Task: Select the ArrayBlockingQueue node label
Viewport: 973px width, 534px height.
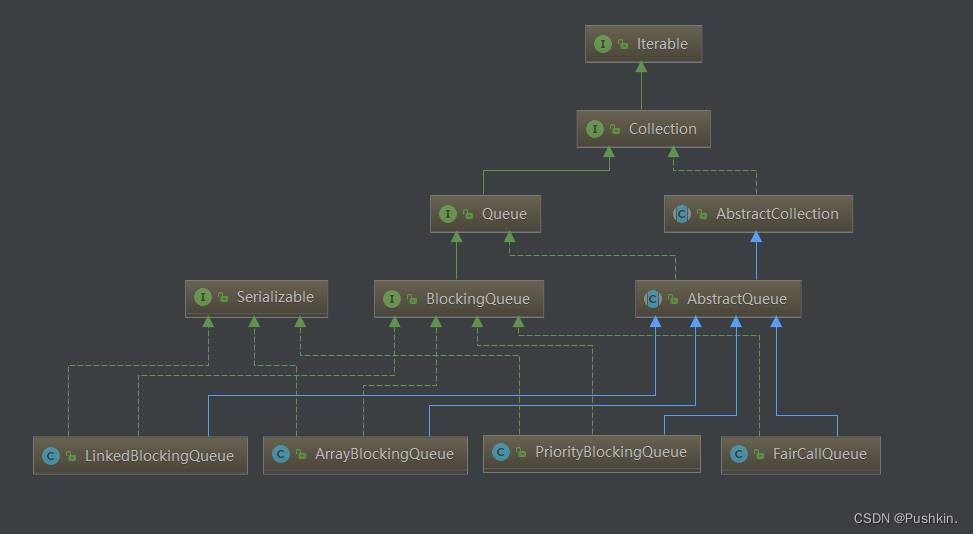Action: [x=384, y=454]
